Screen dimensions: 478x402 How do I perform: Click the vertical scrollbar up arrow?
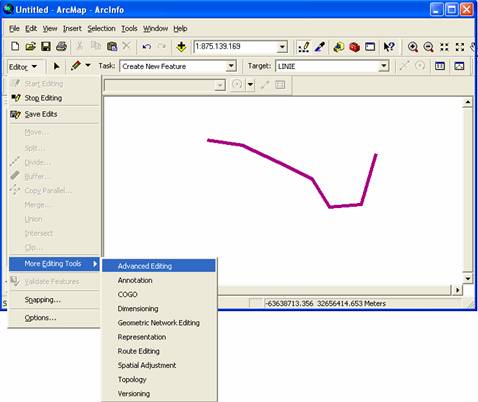[468, 102]
